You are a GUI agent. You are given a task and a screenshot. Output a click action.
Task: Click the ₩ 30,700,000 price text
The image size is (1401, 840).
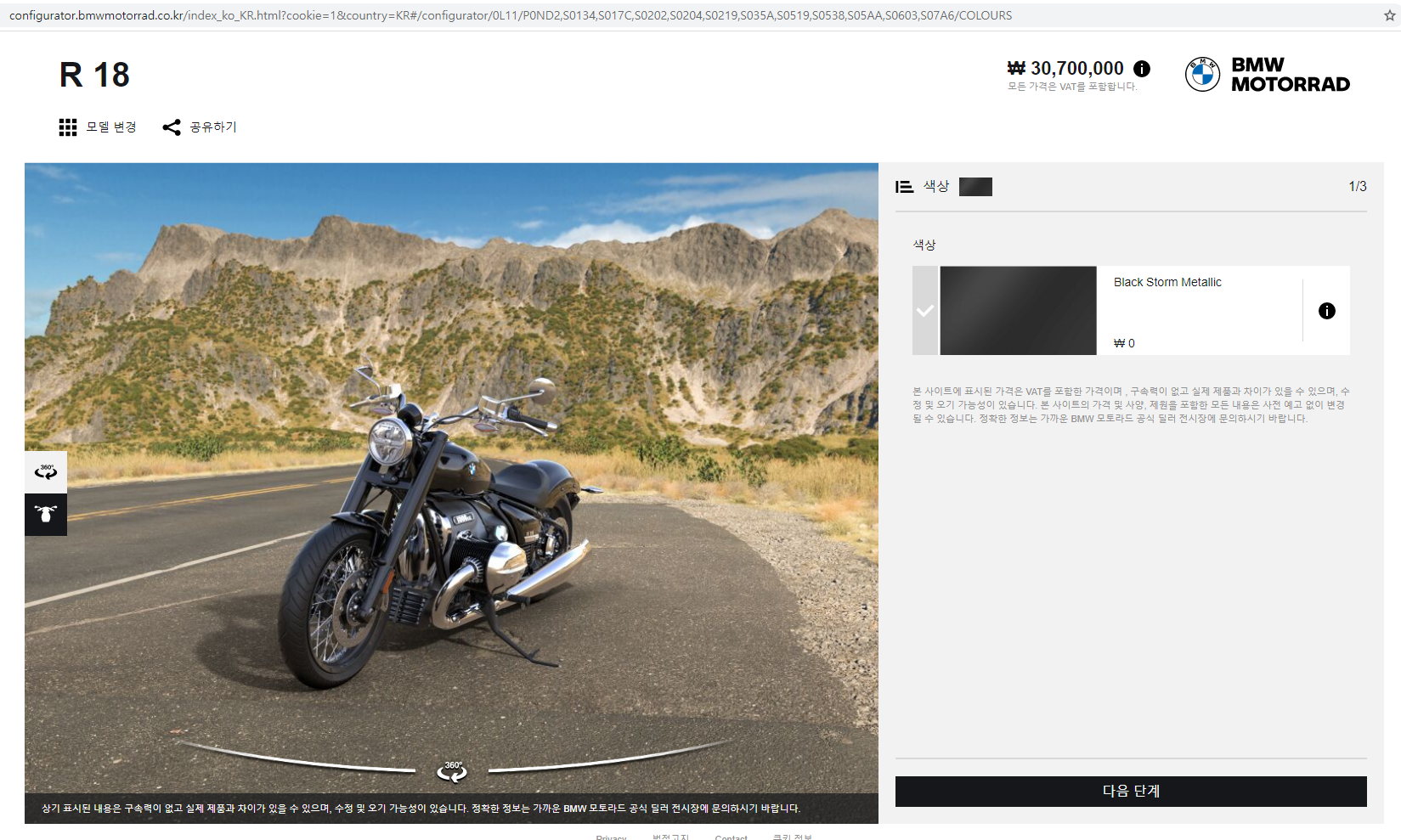[x=1065, y=69]
